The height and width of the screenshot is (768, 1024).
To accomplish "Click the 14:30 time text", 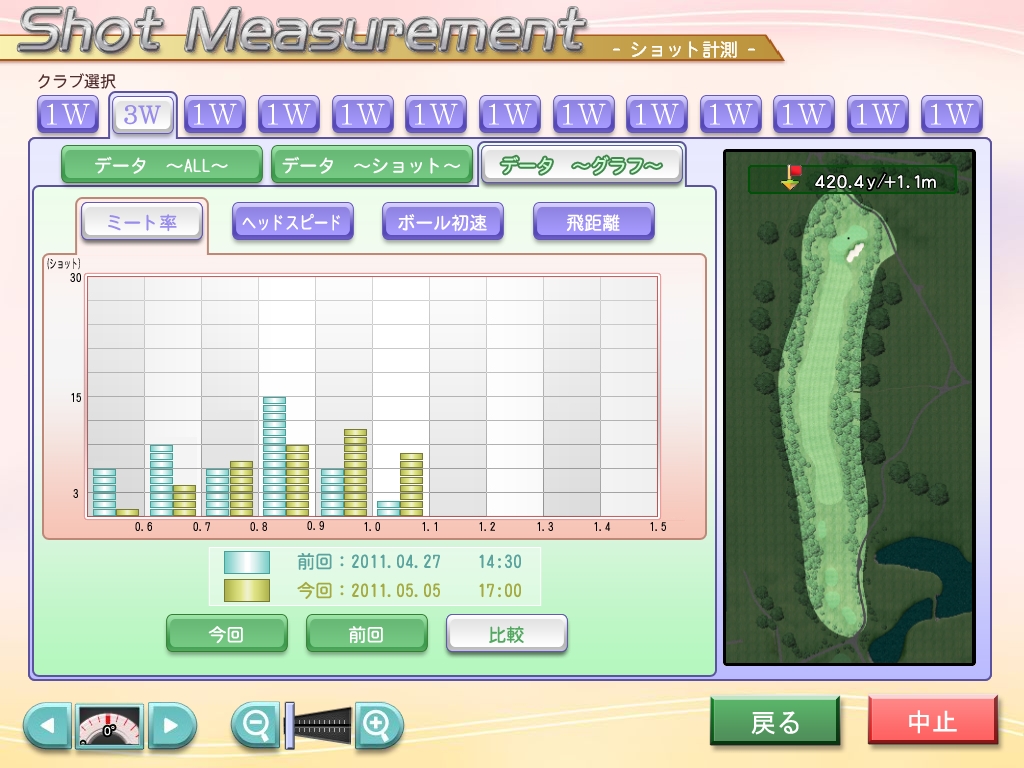I will click(500, 562).
